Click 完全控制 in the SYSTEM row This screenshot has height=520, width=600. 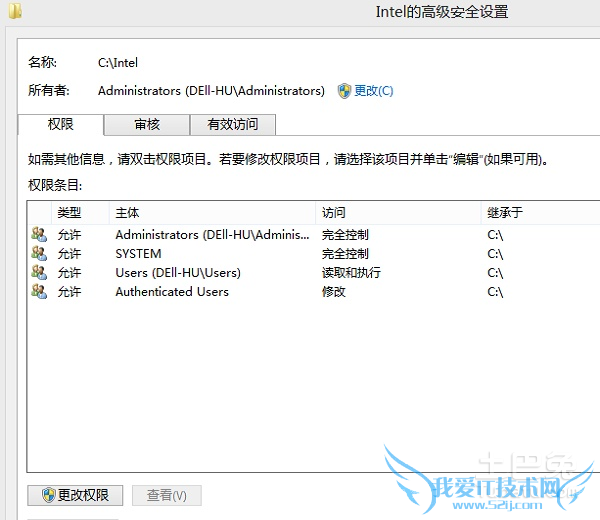[345, 254]
